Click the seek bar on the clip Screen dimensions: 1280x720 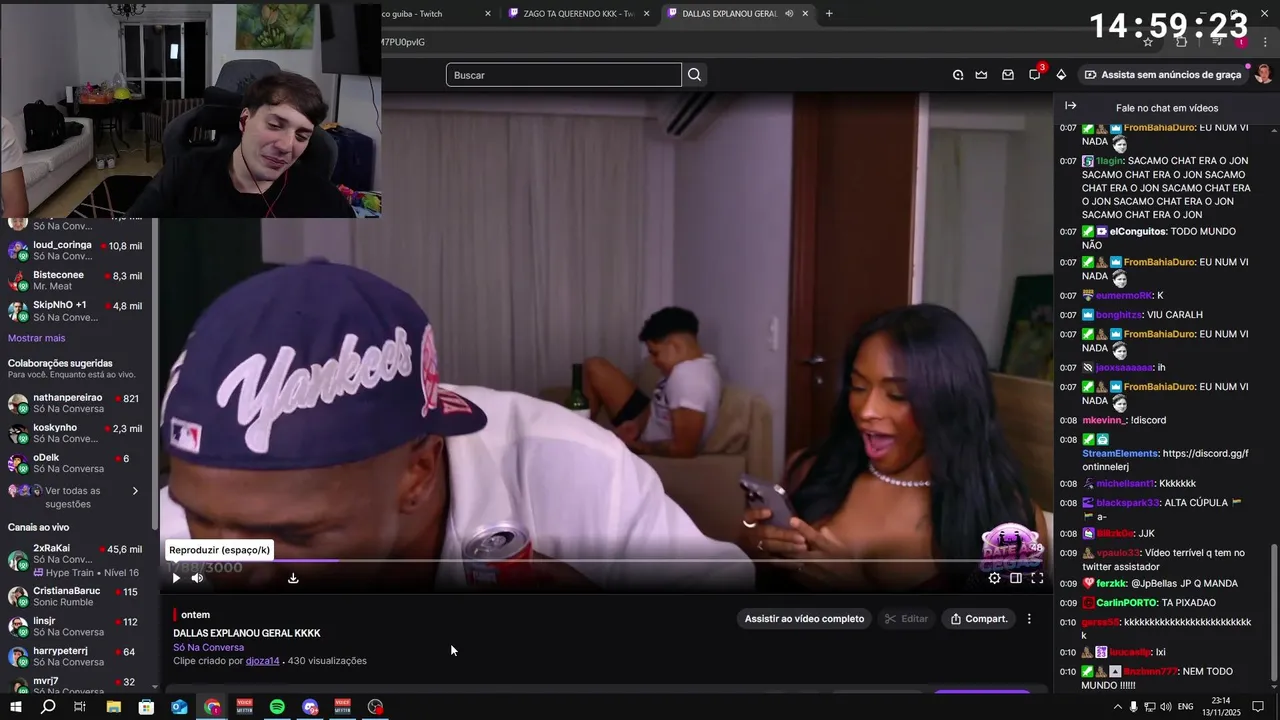pos(607,560)
